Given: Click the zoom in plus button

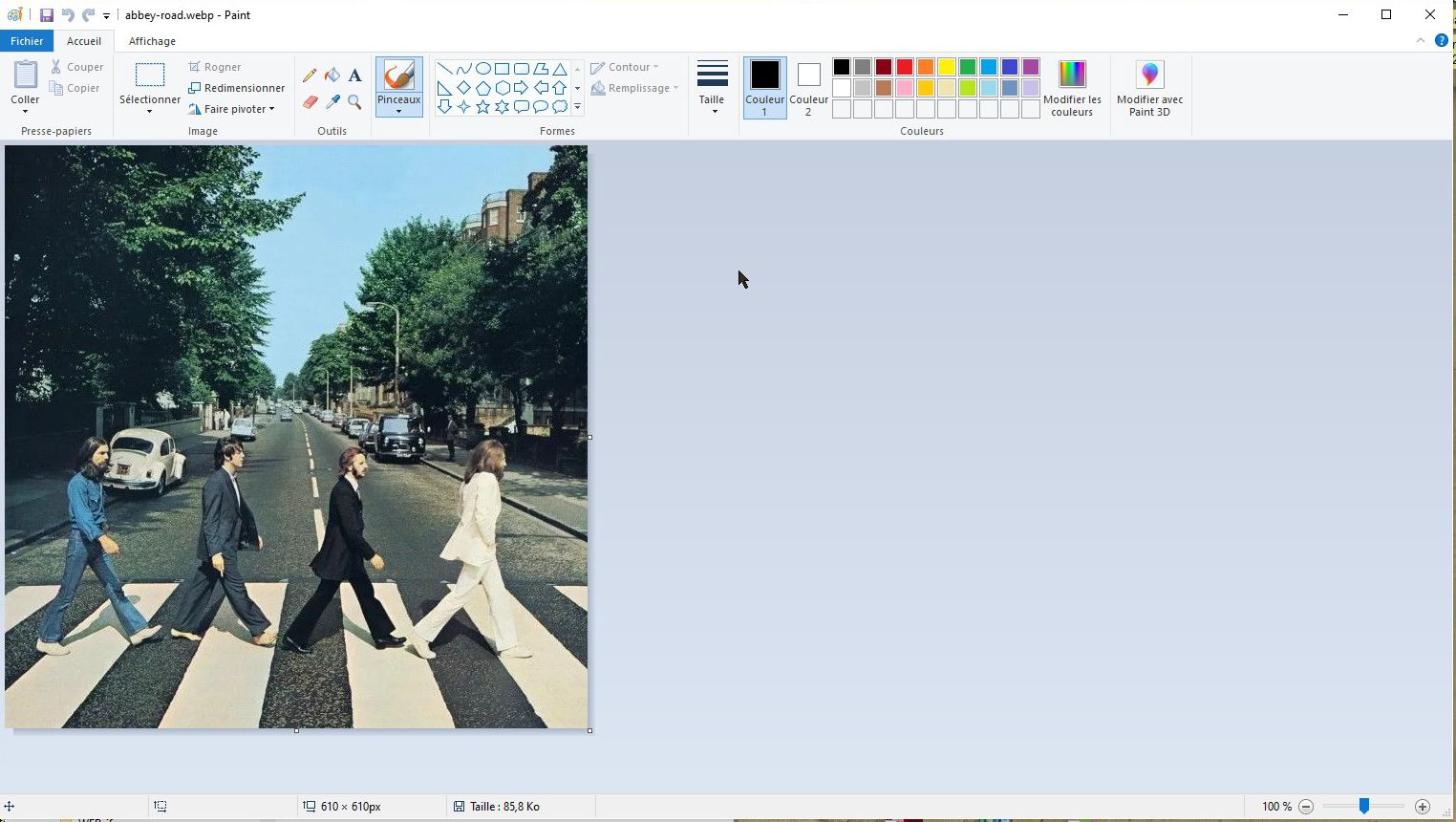Looking at the screenshot, I should (x=1423, y=807).
